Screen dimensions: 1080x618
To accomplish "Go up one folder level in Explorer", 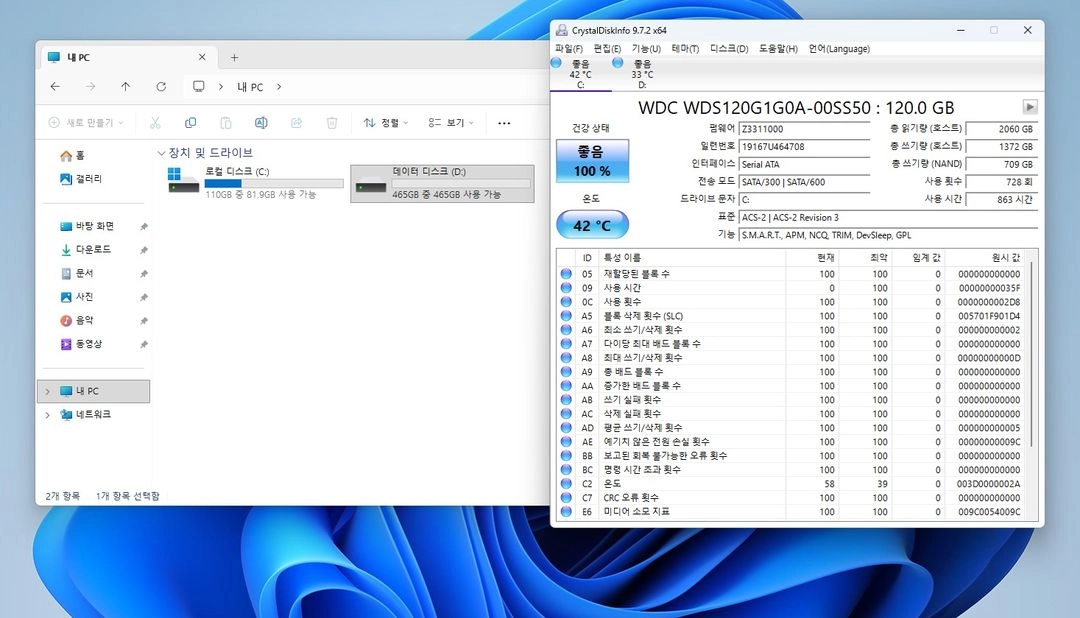I will pyautogui.click(x=125, y=87).
